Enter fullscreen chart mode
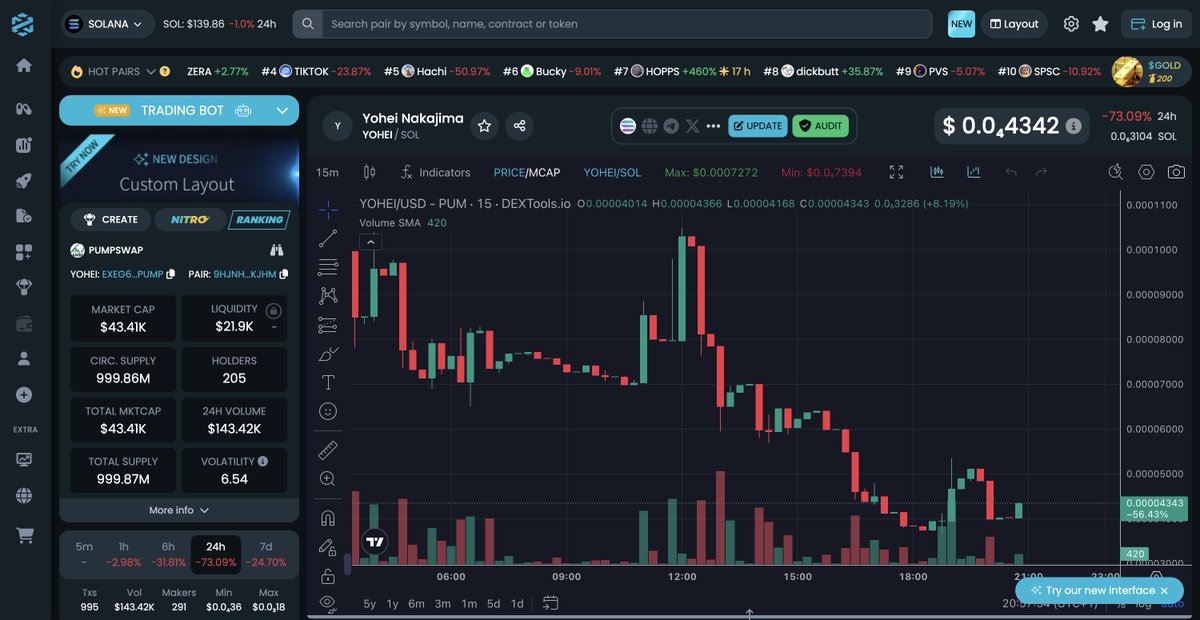The image size is (1200, 620). pyautogui.click(x=897, y=172)
